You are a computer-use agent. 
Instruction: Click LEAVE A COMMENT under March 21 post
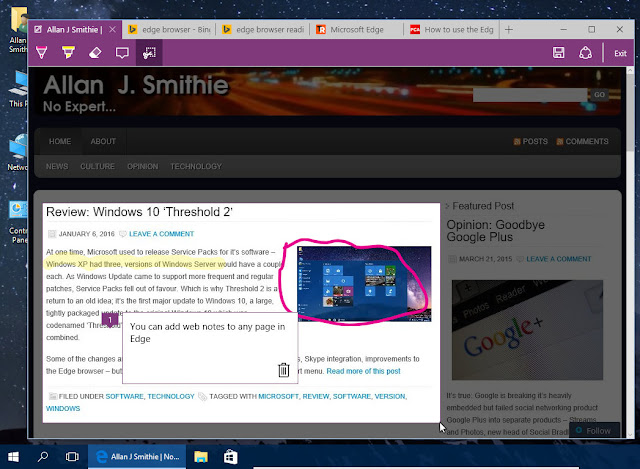[x=559, y=259]
